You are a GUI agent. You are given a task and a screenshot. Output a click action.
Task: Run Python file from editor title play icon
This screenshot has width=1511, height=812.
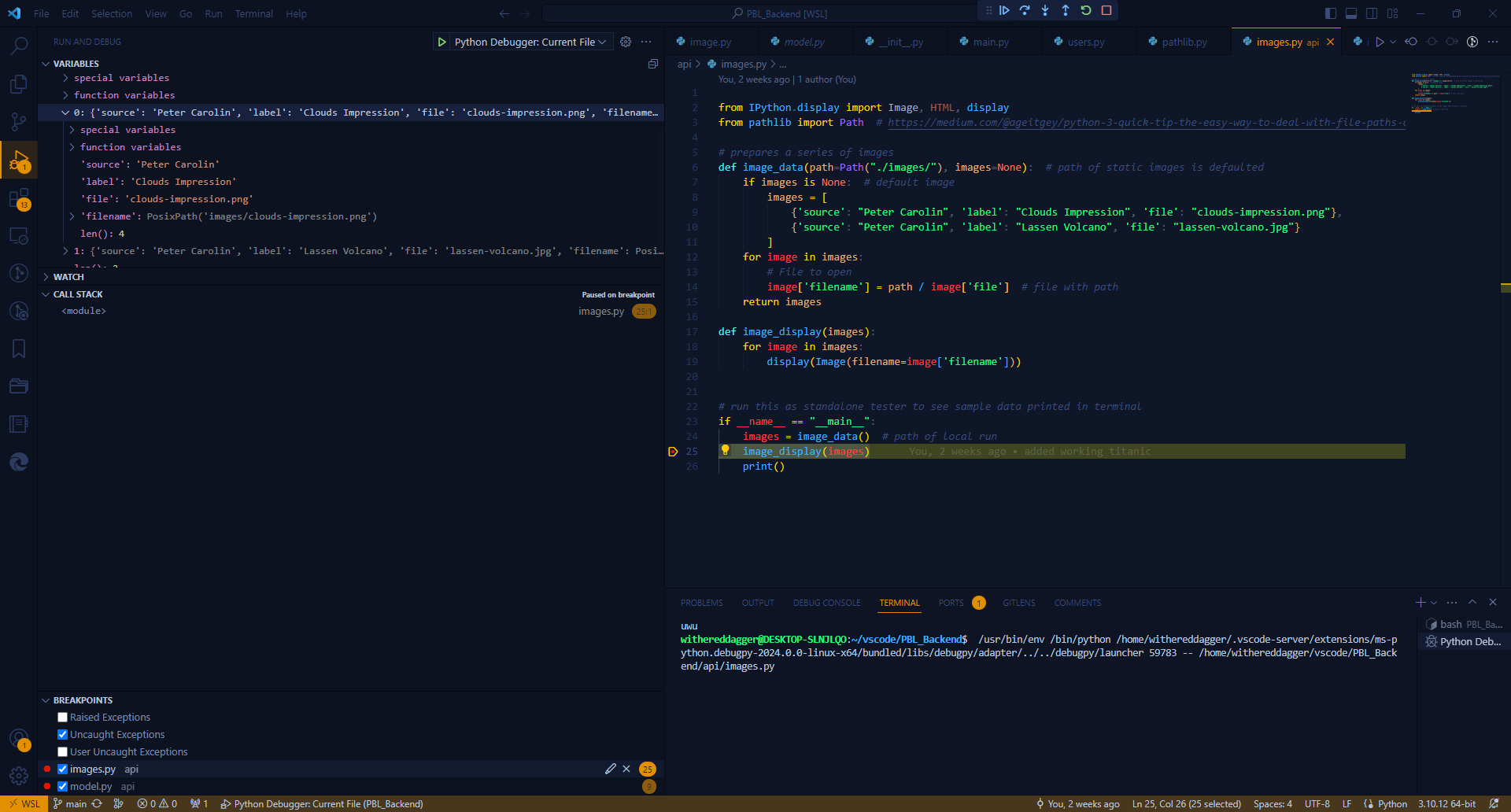pyautogui.click(x=1380, y=42)
